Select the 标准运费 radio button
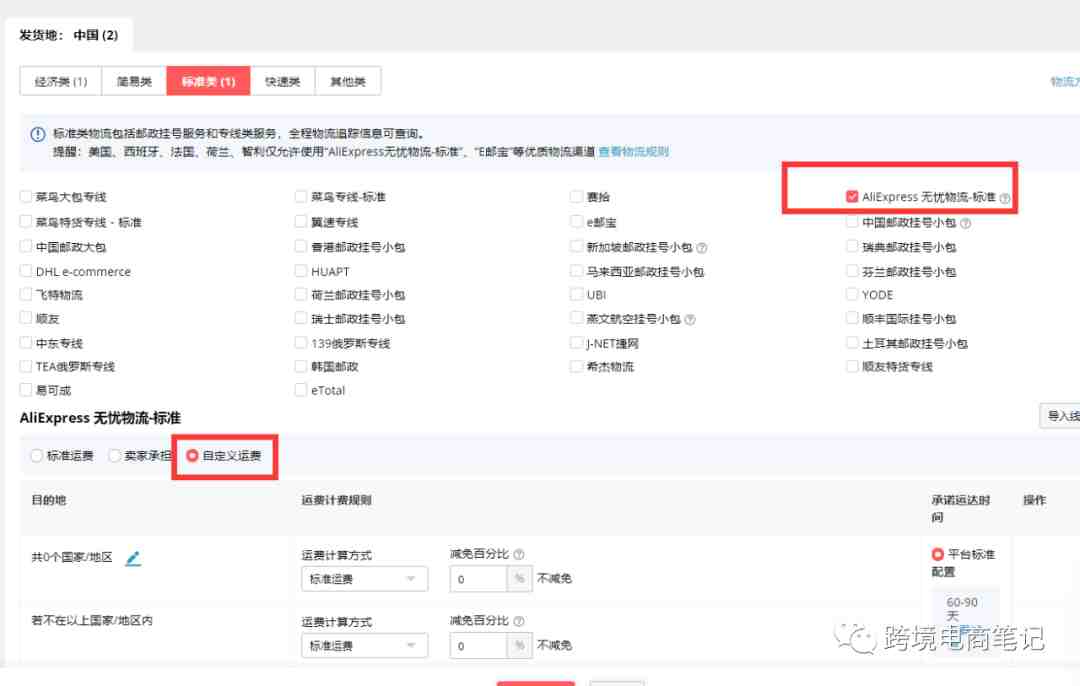The height and width of the screenshot is (686, 1080). pos(37,456)
